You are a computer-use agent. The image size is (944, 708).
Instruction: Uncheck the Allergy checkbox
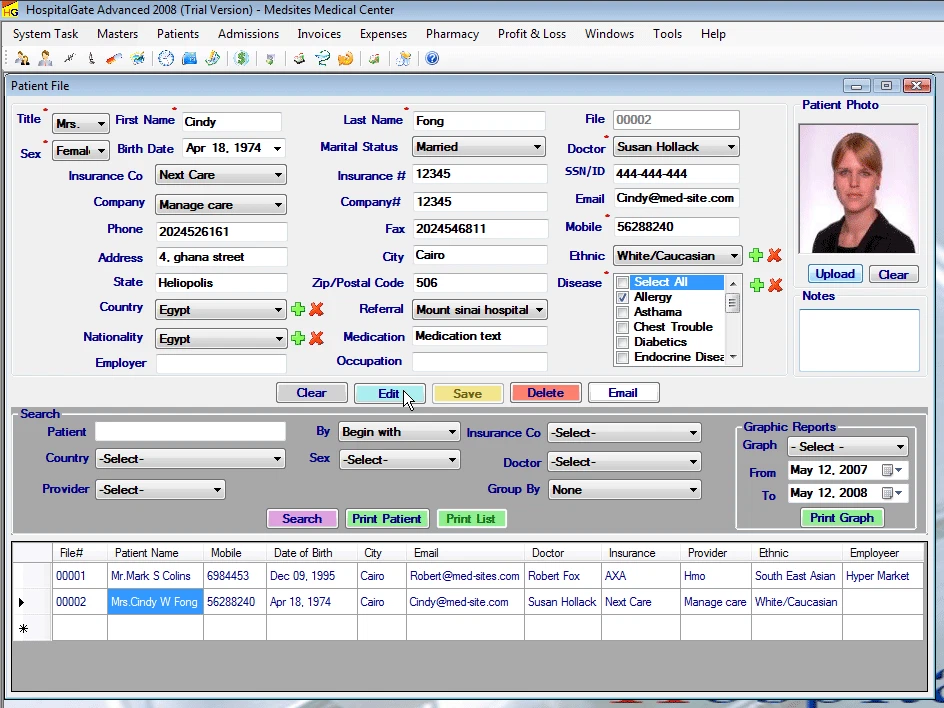coord(623,296)
